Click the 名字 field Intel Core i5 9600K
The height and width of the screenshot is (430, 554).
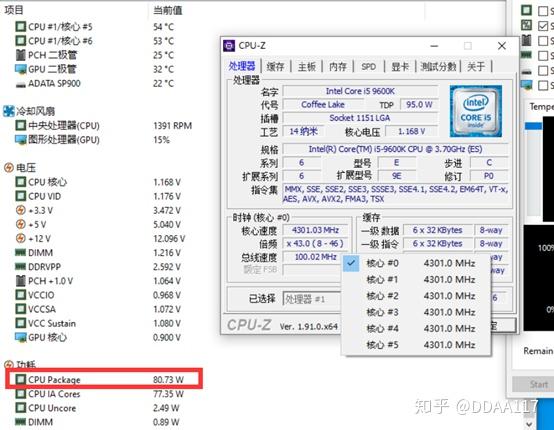tap(360, 91)
